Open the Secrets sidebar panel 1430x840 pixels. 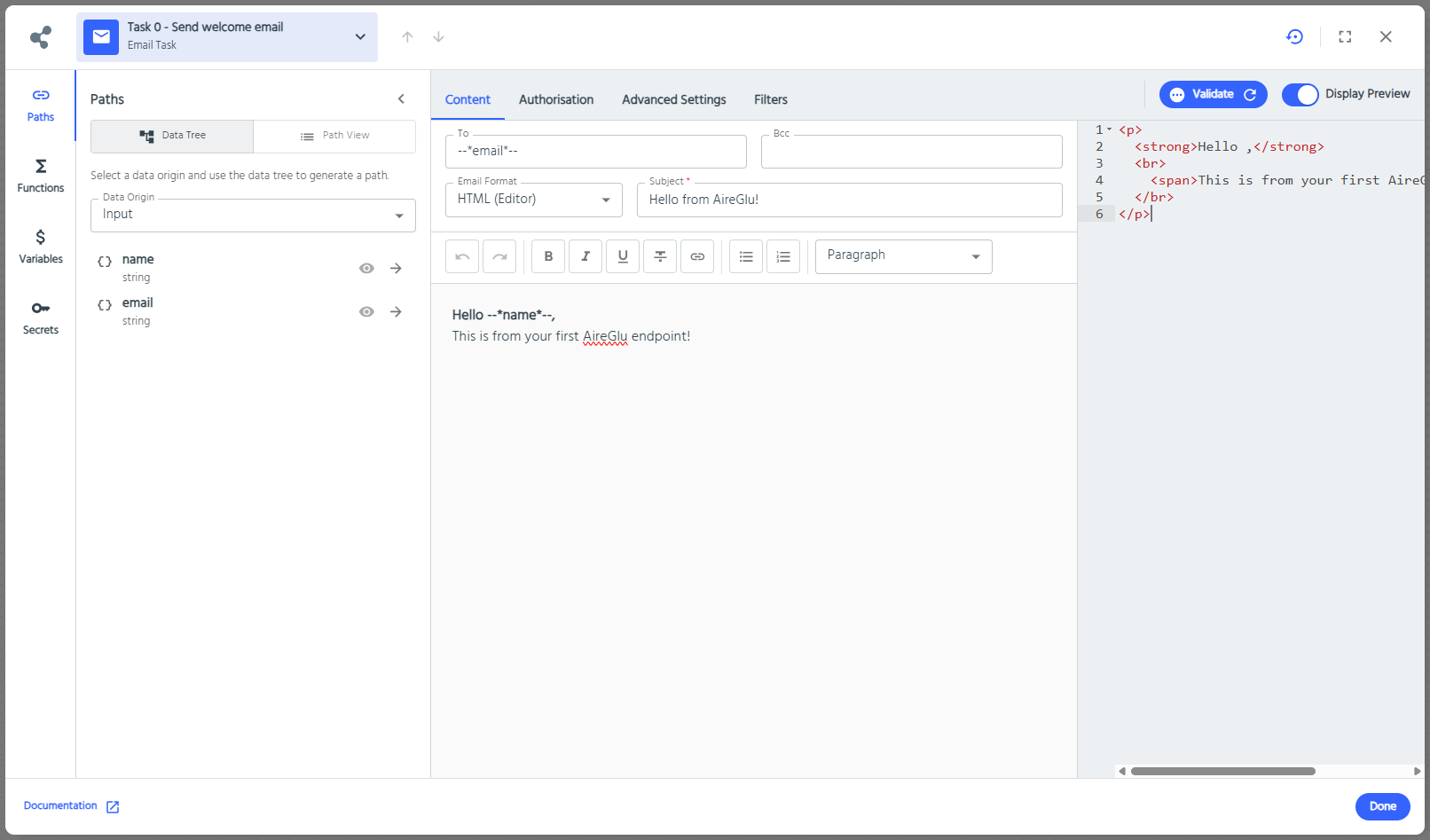coord(41,318)
